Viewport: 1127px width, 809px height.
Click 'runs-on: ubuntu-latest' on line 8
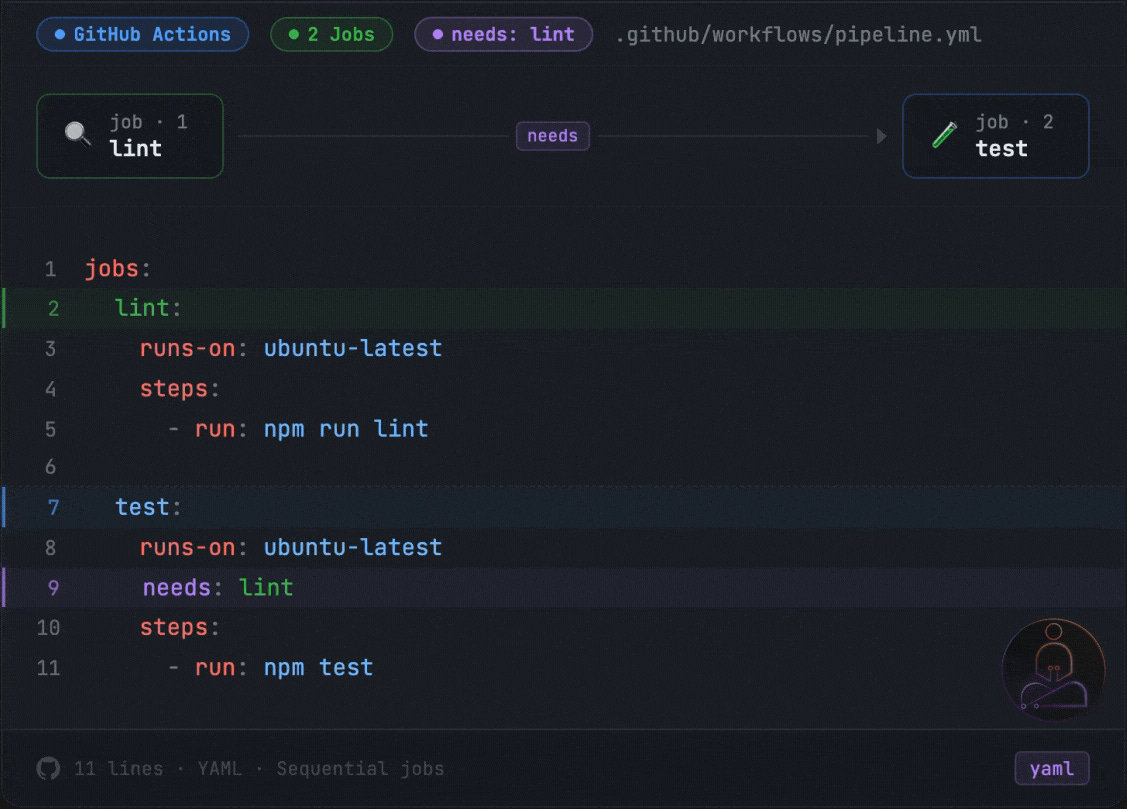point(290,547)
